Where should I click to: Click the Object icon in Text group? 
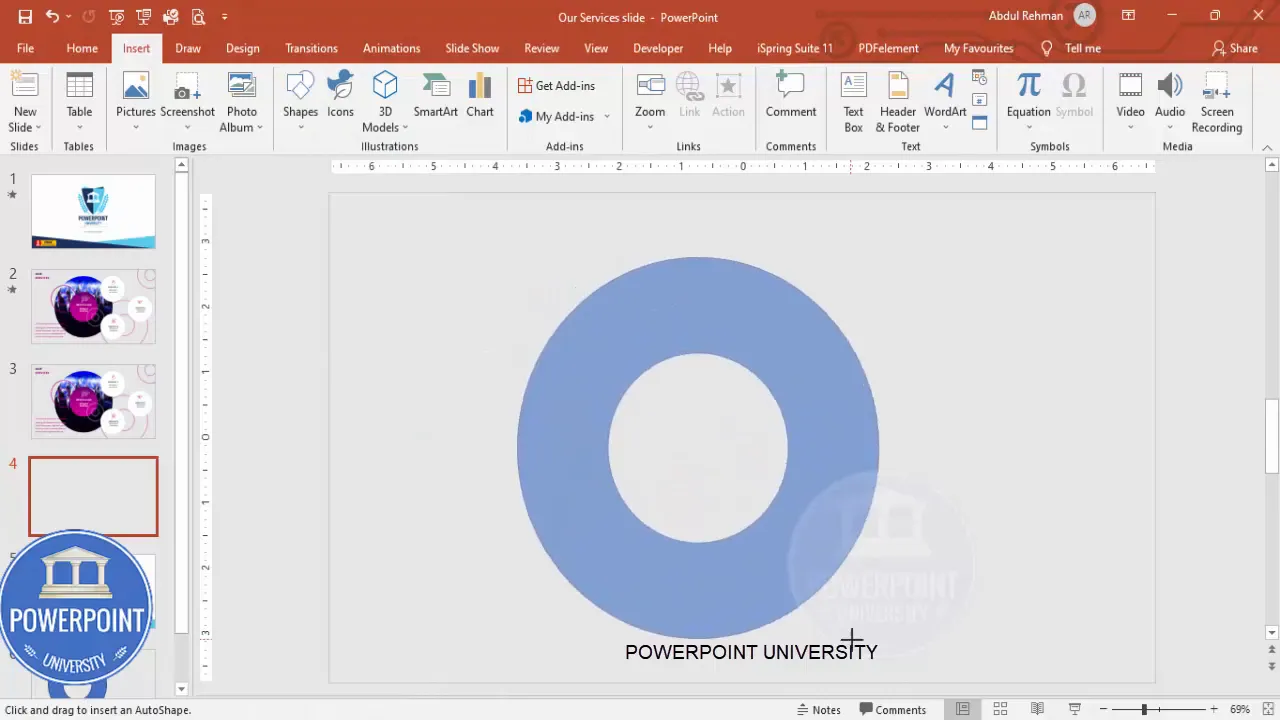[x=979, y=124]
